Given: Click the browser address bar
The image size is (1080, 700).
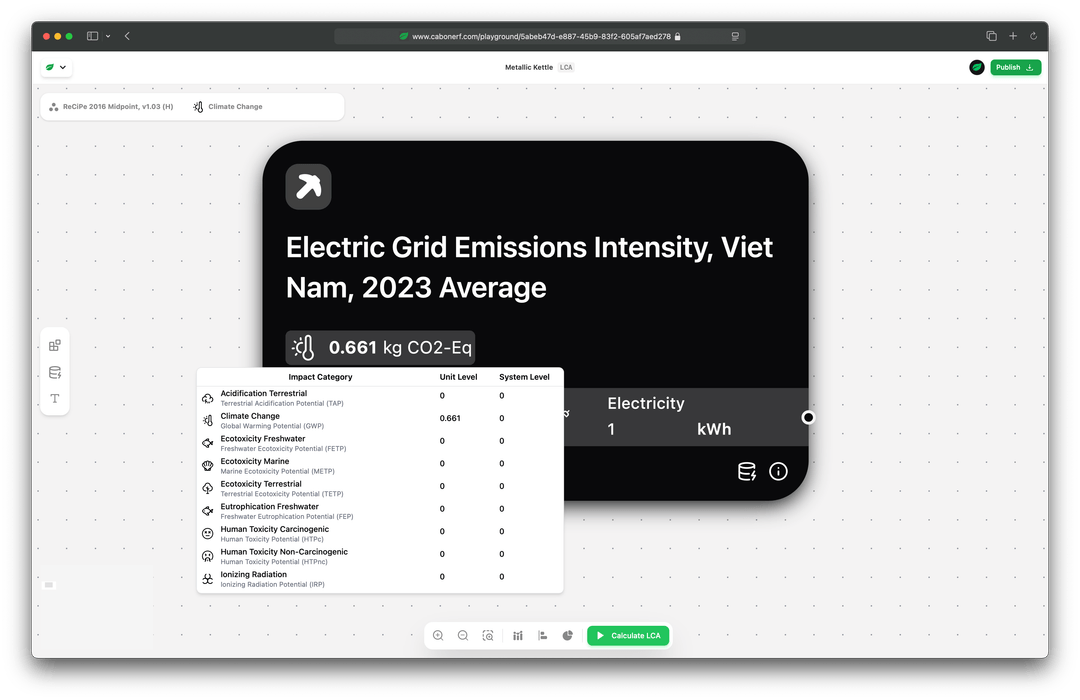Looking at the screenshot, I should click(x=539, y=37).
